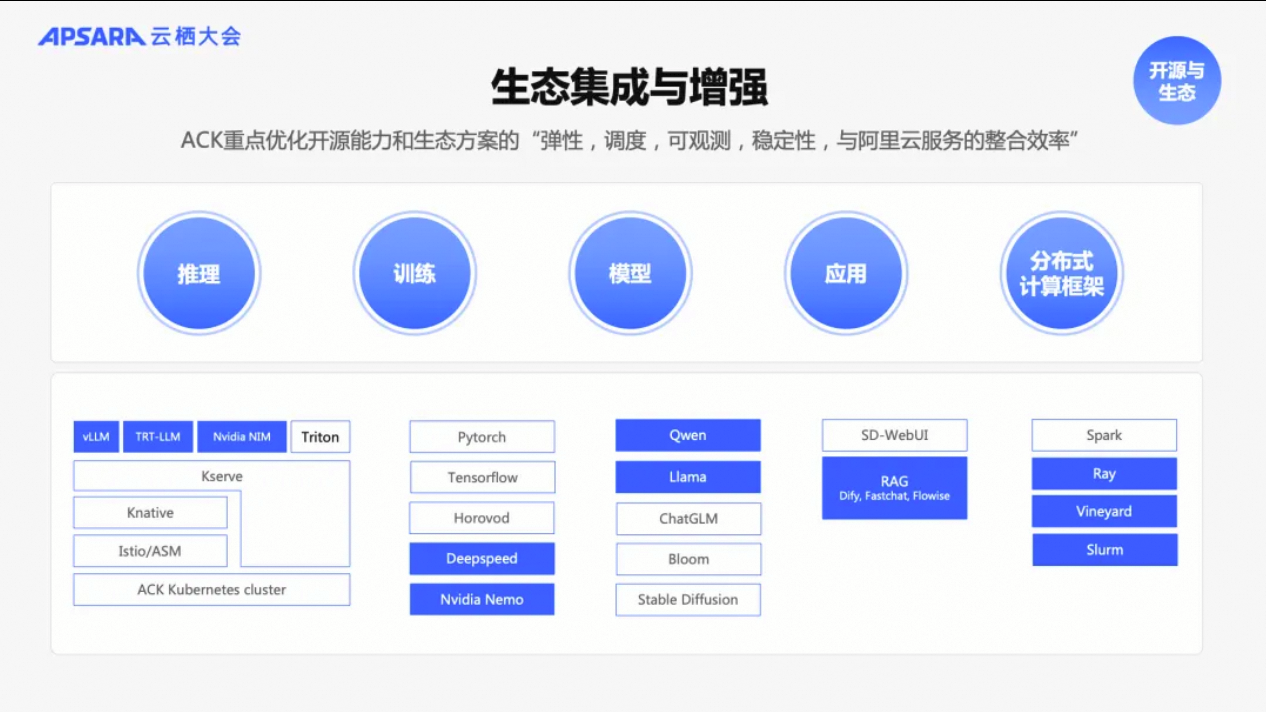Select the Slurm item
This screenshot has height=712, width=1266.
[x=1104, y=549]
